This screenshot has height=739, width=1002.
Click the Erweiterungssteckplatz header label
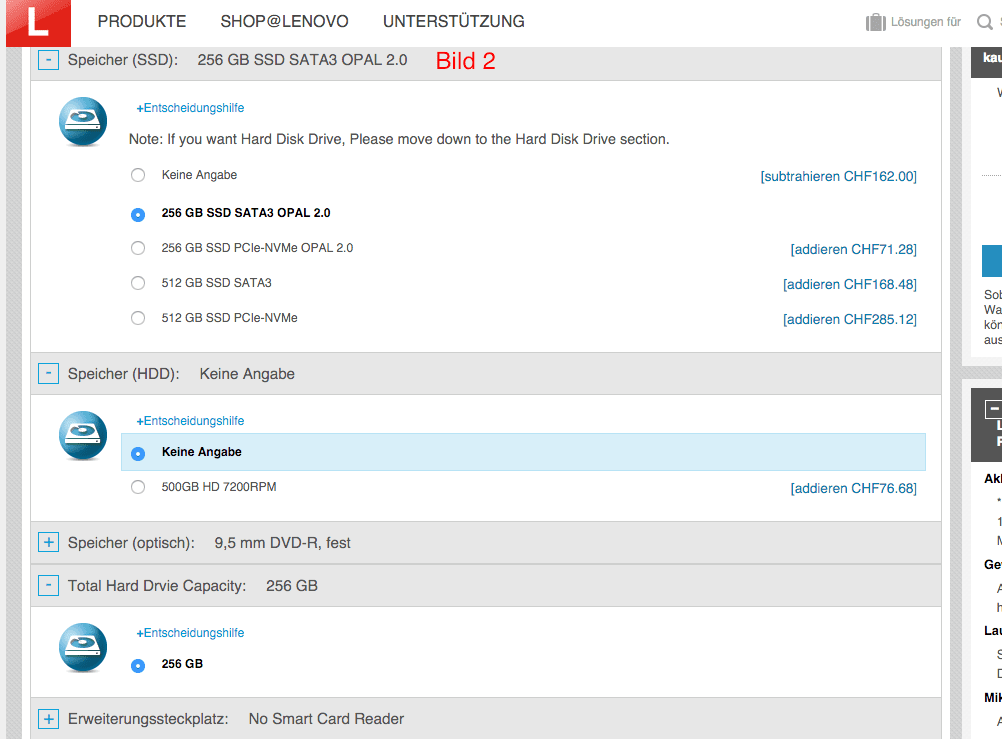[x=148, y=719]
